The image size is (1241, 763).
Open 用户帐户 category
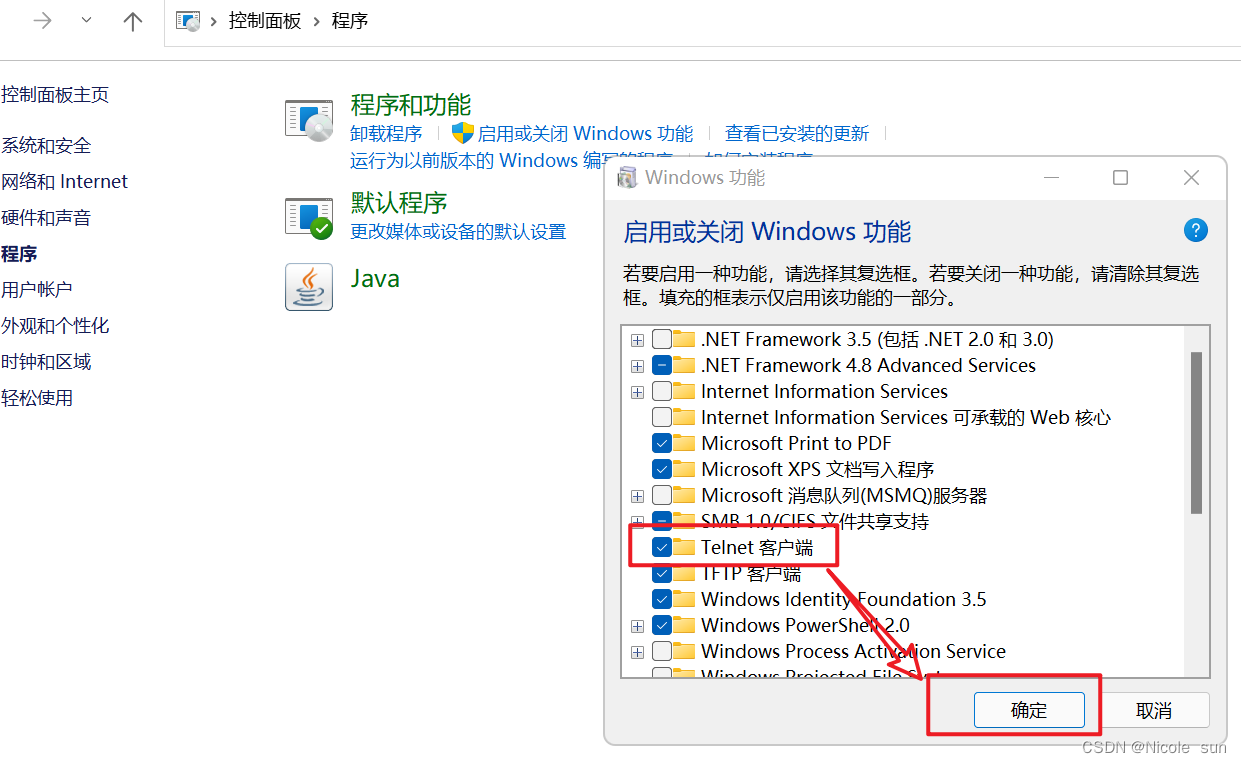(37, 290)
